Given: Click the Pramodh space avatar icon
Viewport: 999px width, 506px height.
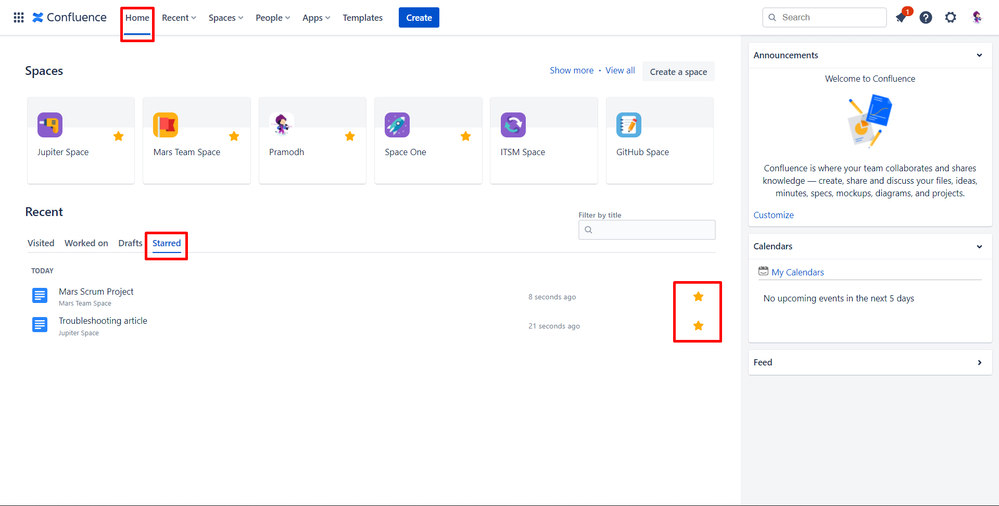Looking at the screenshot, I should [x=282, y=125].
